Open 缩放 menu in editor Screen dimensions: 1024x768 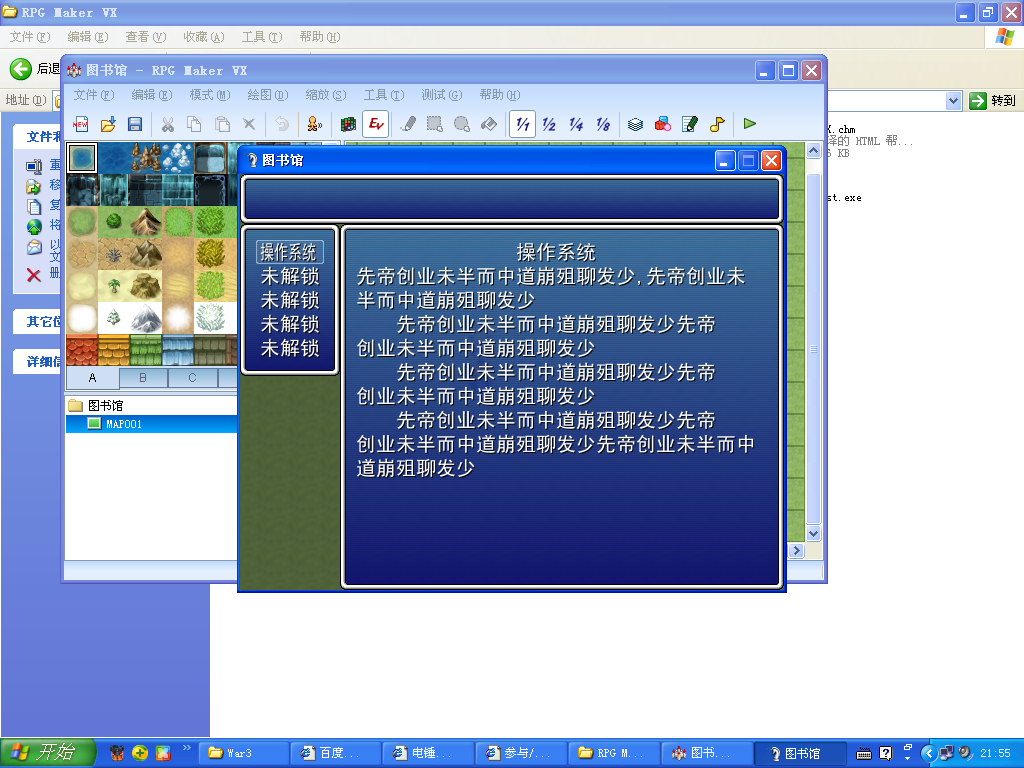pos(326,95)
